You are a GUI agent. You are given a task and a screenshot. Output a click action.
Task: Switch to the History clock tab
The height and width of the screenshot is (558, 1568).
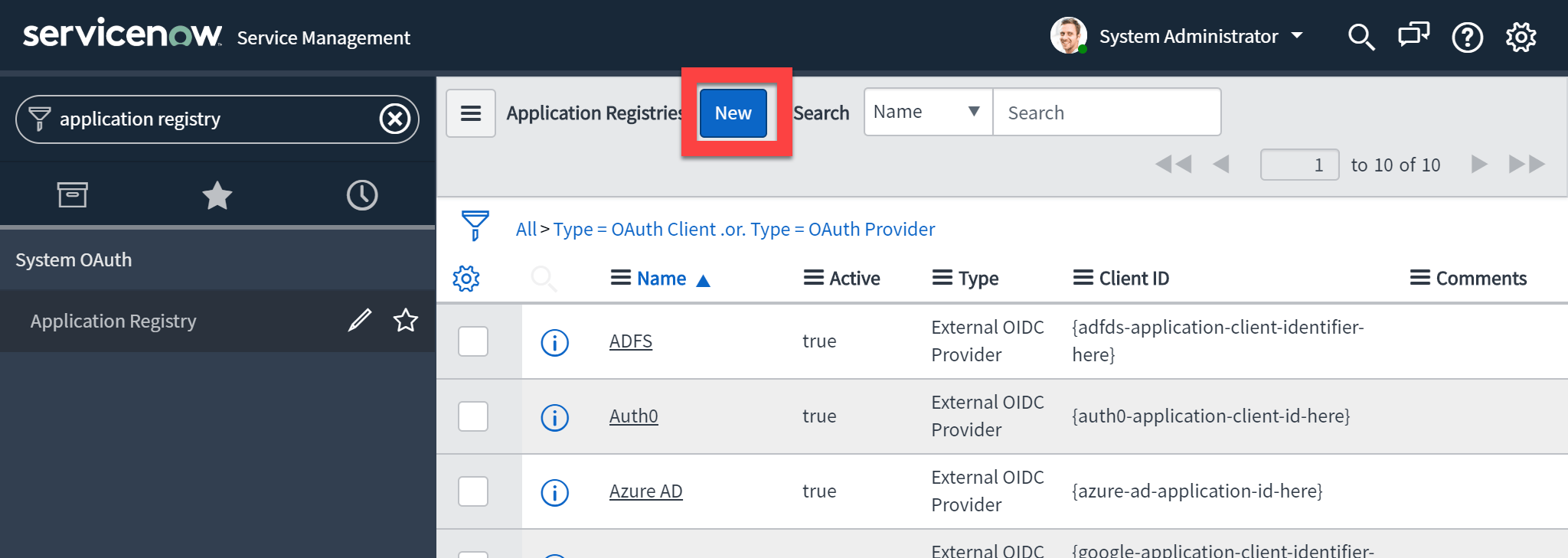pyautogui.click(x=362, y=195)
